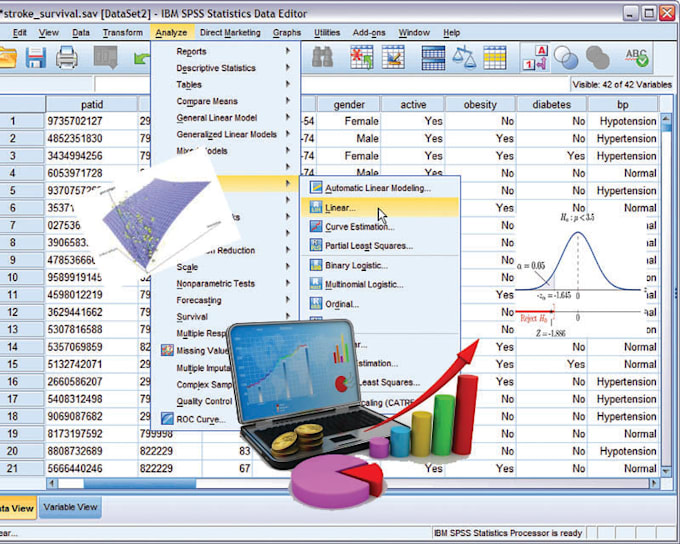Open the Help menu
This screenshot has height=544, width=680.
(x=451, y=33)
